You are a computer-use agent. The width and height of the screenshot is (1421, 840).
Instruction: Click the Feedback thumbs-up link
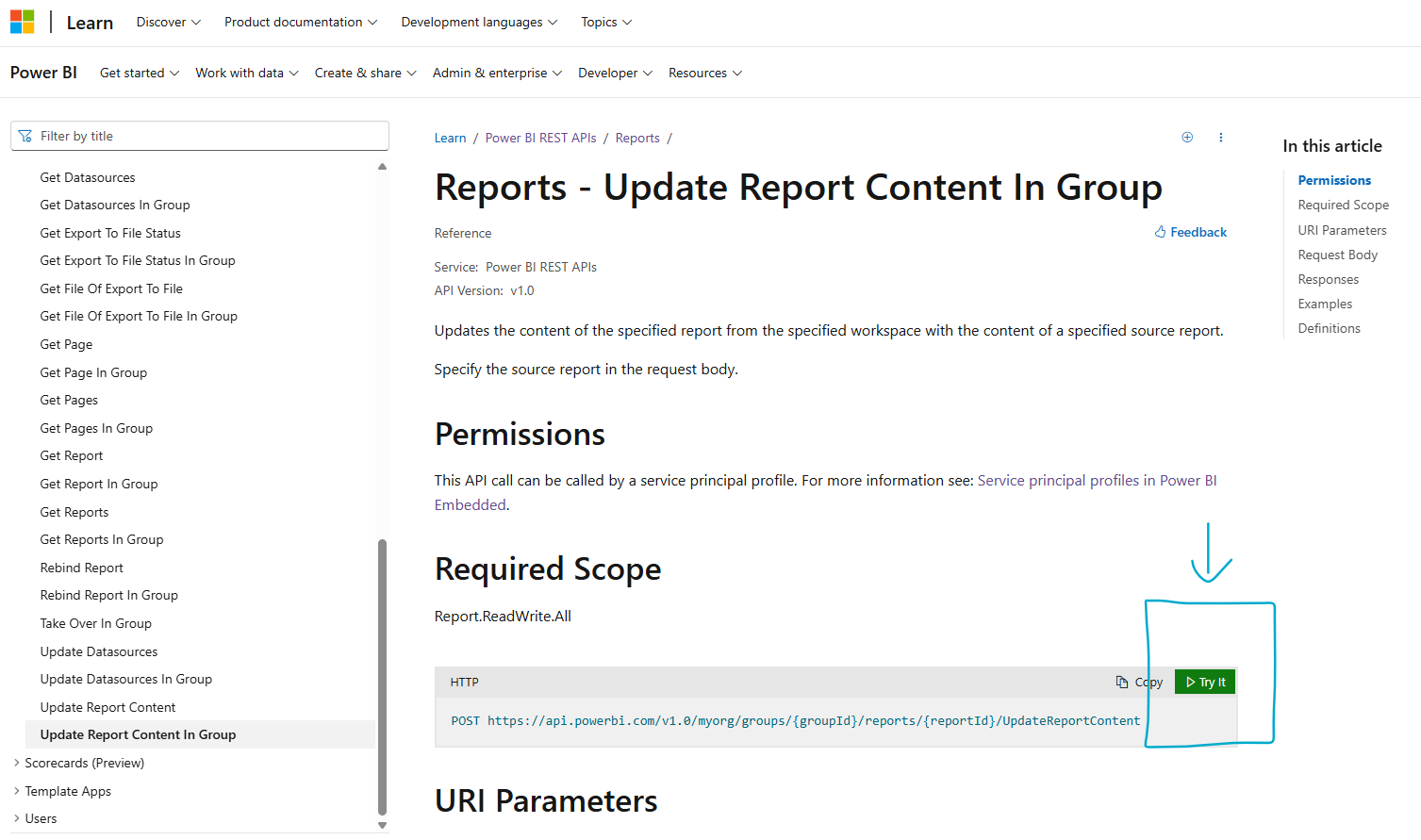click(x=1191, y=232)
